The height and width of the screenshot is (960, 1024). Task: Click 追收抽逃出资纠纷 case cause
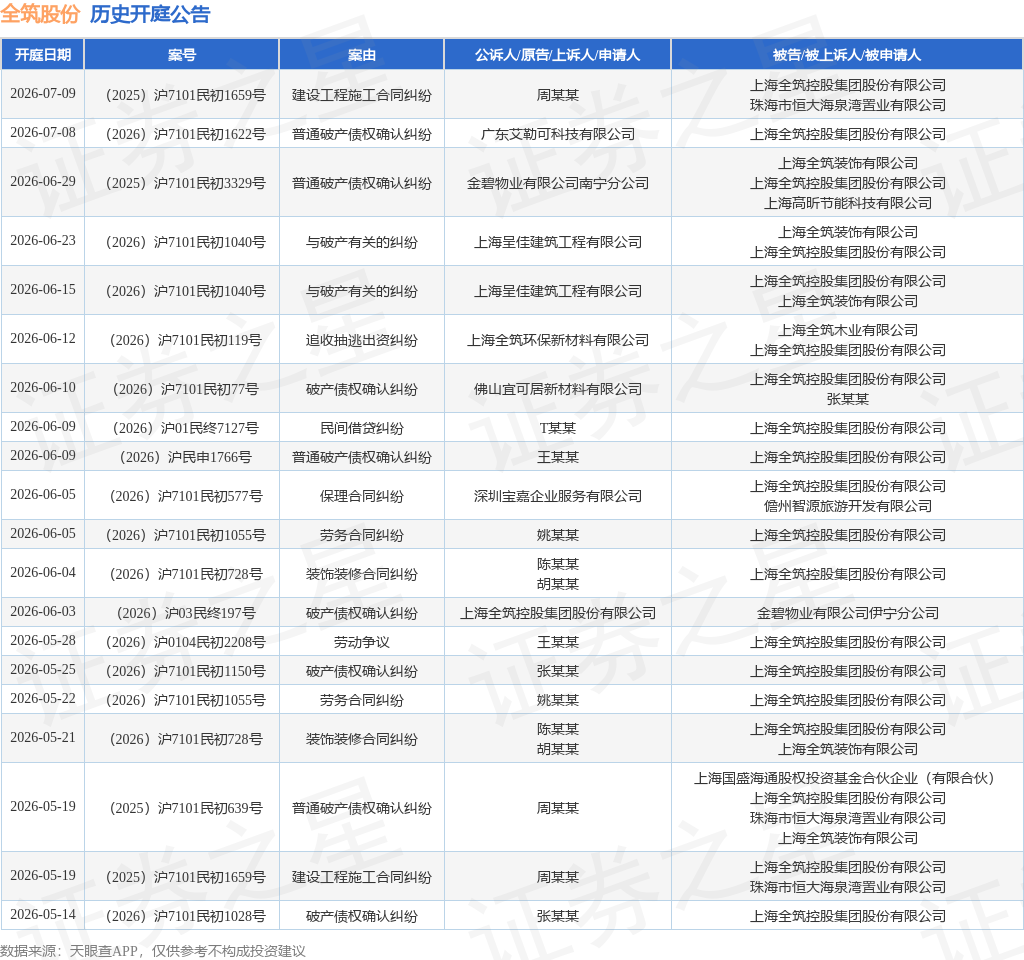coord(362,340)
